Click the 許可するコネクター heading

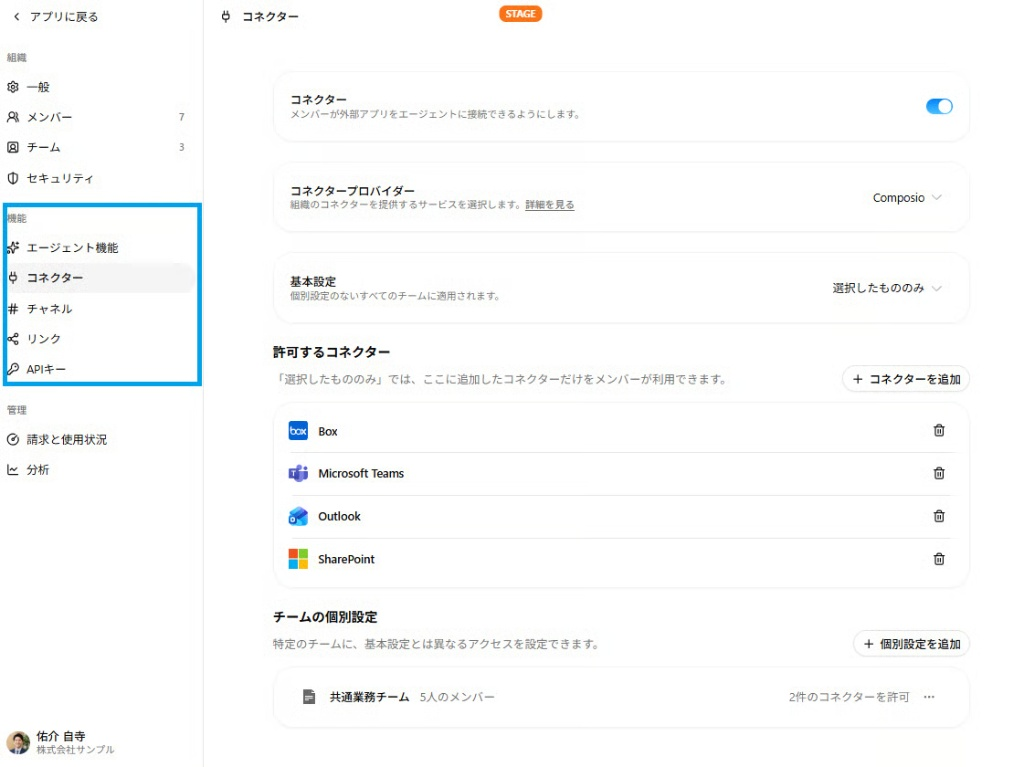point(331,352)
